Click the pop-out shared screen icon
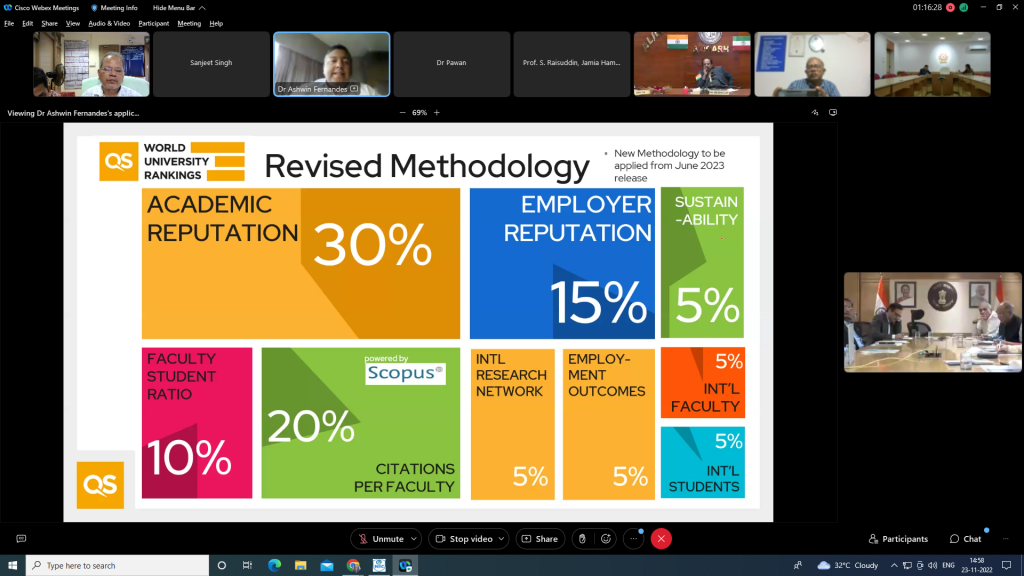 pos(833,112)
